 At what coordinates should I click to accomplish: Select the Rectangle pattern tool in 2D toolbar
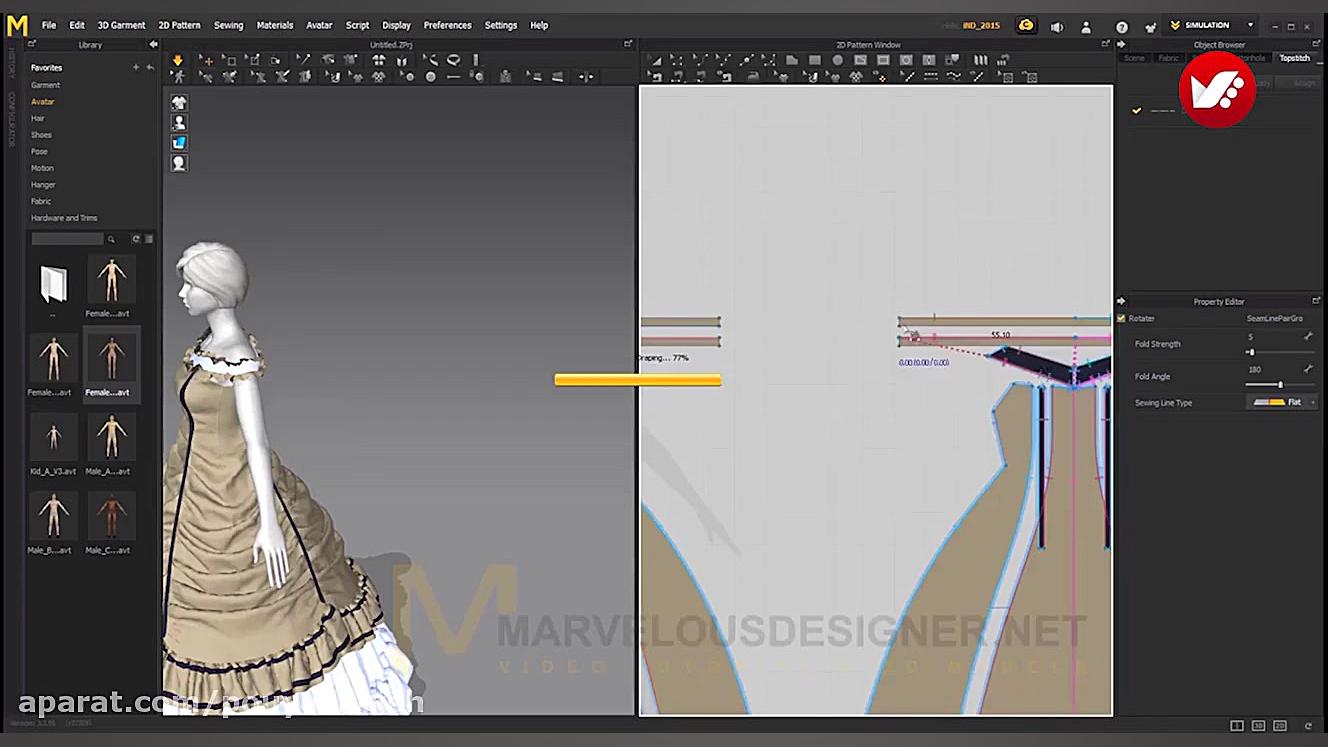(815, 60)
